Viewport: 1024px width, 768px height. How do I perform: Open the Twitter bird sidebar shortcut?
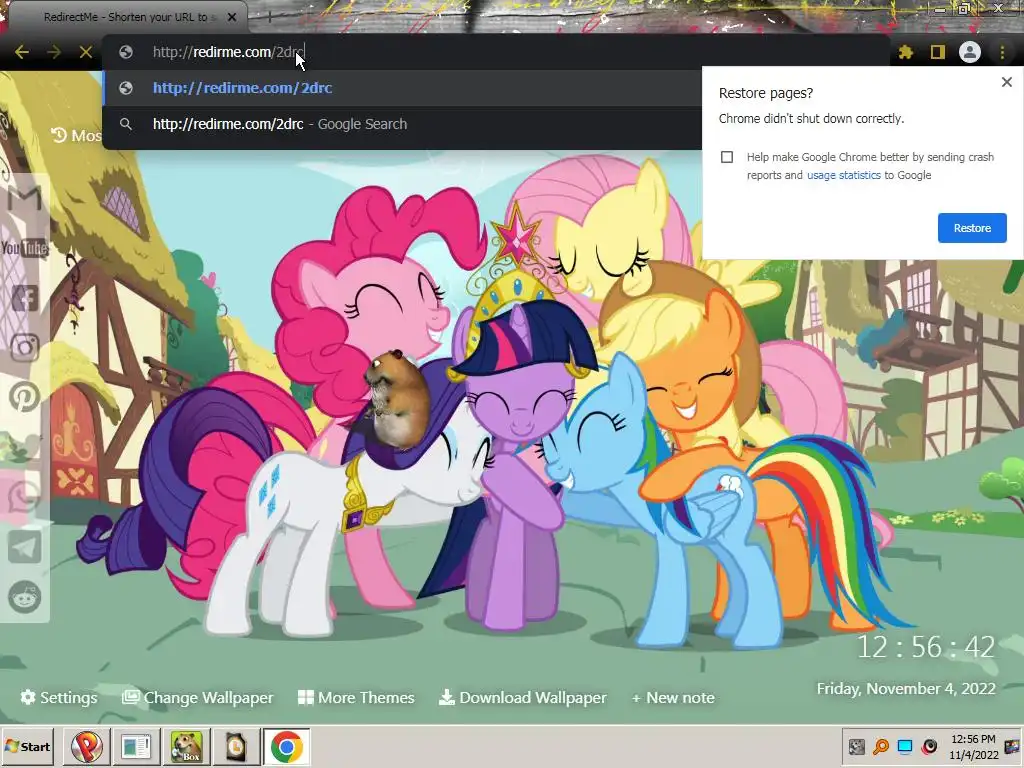(24, 447)
